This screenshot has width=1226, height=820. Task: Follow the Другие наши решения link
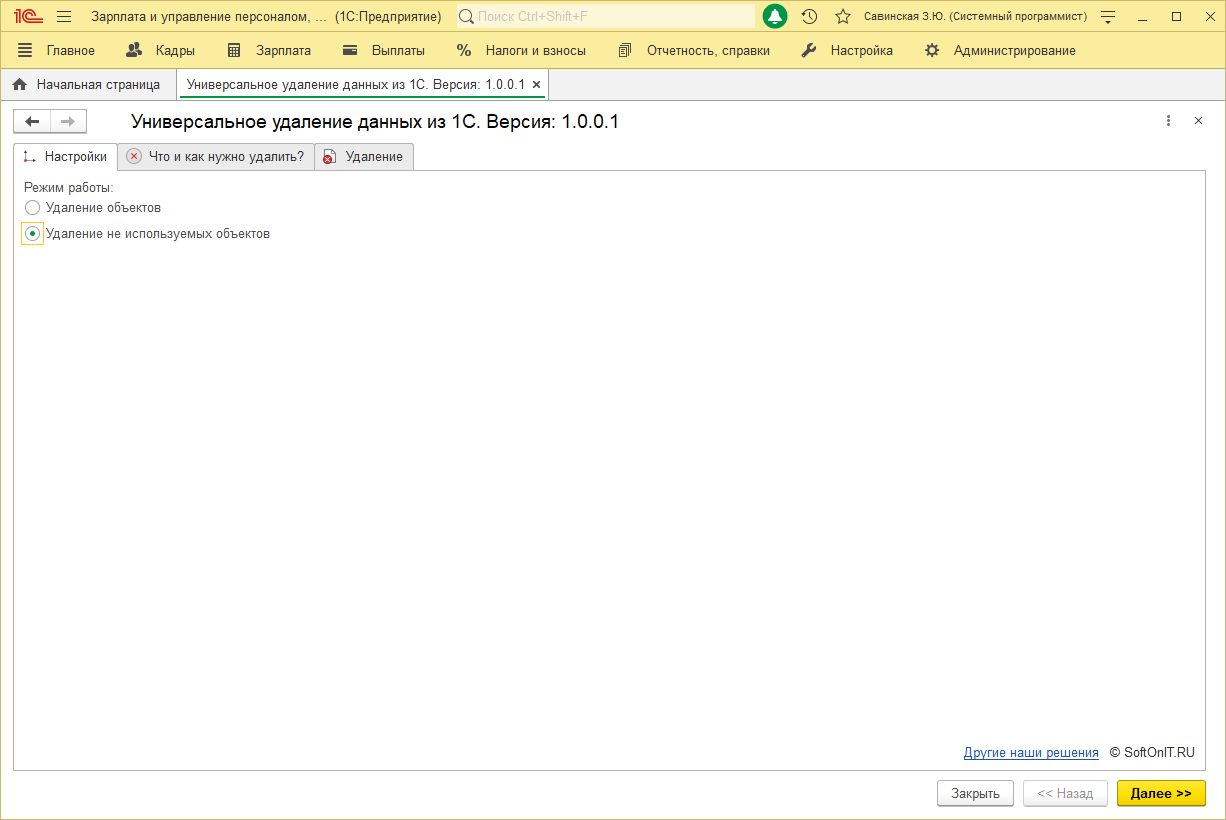[x=1031, y=753]
